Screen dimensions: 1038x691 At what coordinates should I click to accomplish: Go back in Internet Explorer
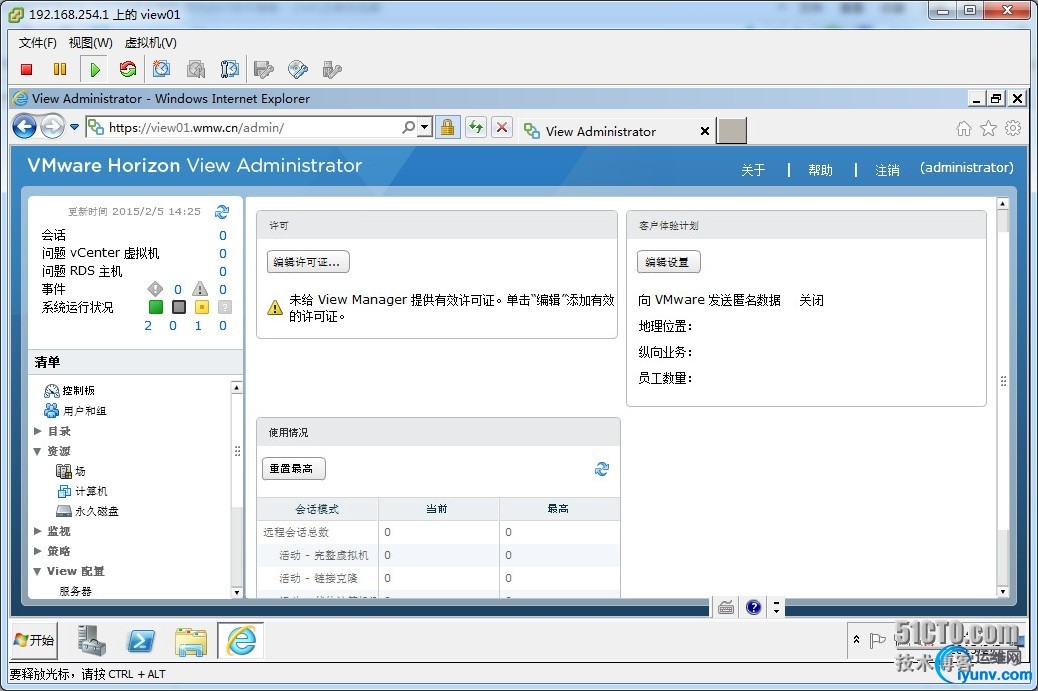(x=24, y=126)
